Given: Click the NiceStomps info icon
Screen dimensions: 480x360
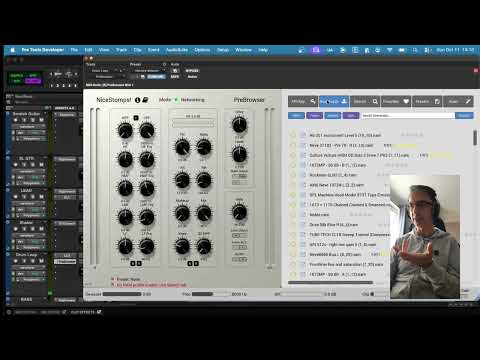Looking at the screenshot, I should click(137, 100).
